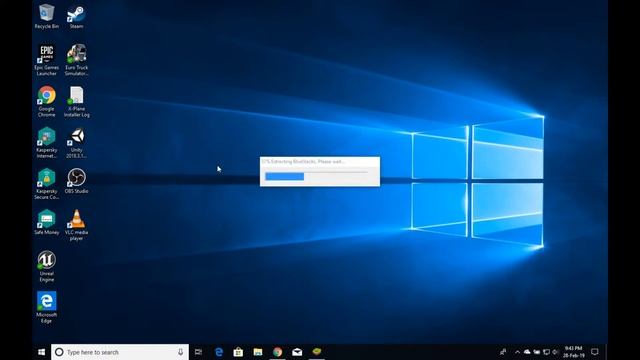The width and height of the screenshot is (640, 360).
Task: Click the BlueStacks extraction progress bar
Action: click(316, 176)
